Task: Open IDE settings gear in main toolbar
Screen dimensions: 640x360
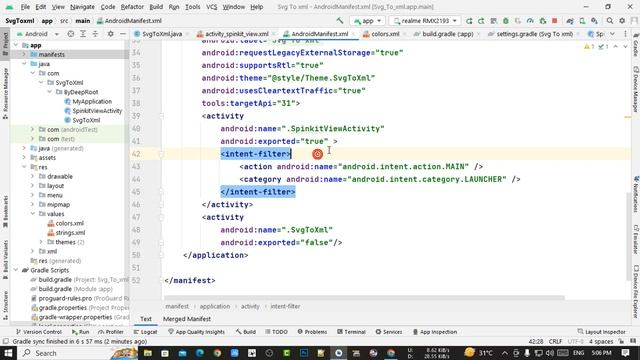Action: coord(622,21)
